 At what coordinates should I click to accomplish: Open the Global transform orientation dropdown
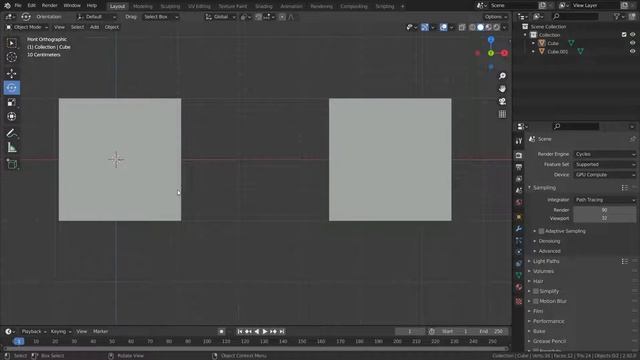(x=220, y=17)
